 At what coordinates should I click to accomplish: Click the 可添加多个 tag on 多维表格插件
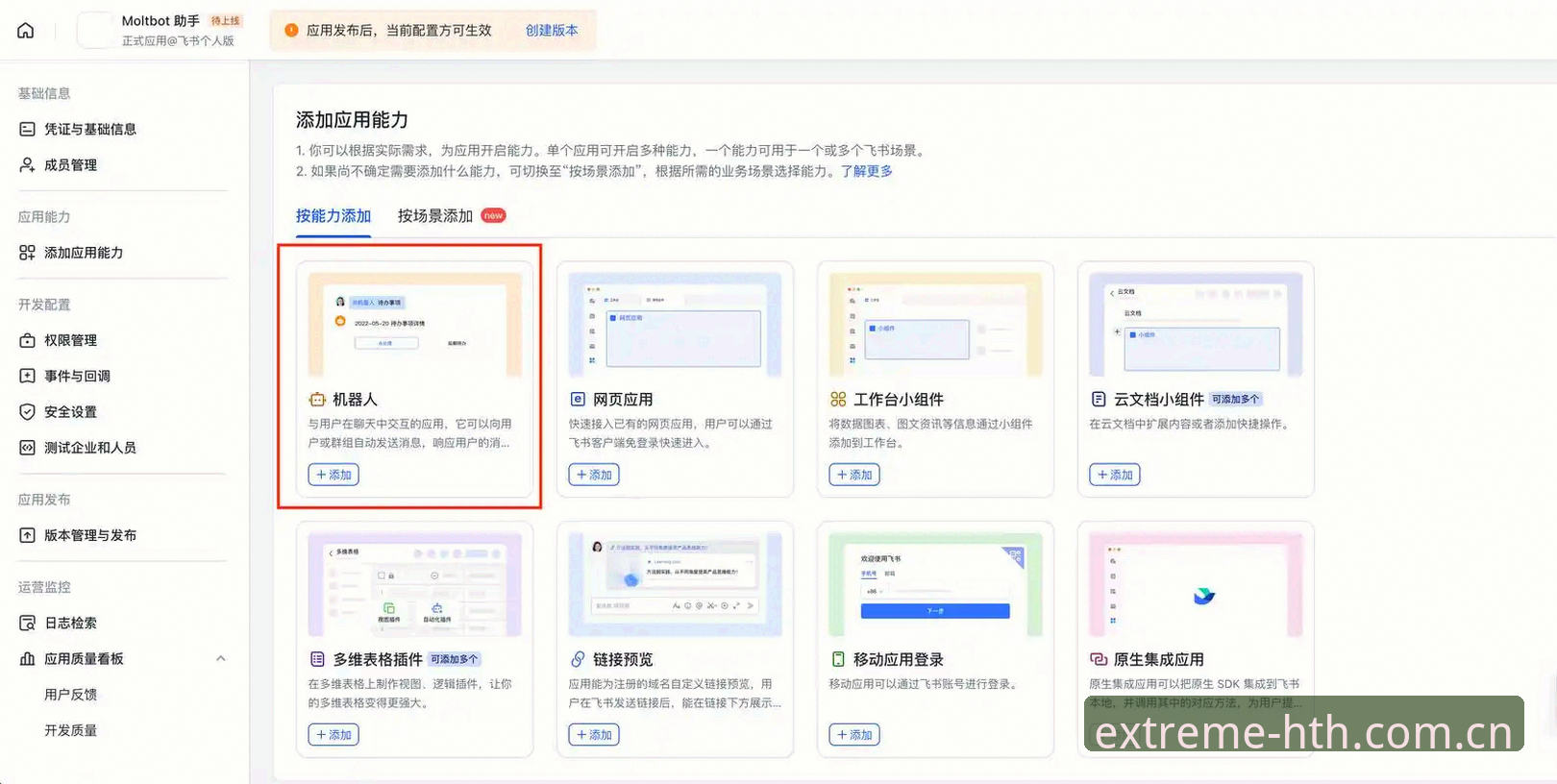click(x=455, y=659)
